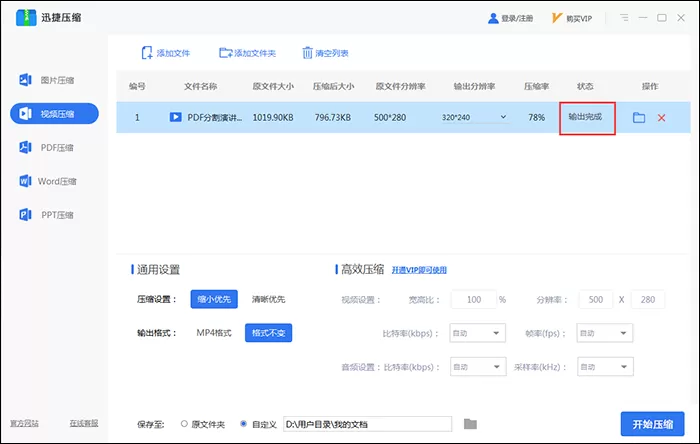The image size is (700, 444).
Task: Click the video play icon beside PDF分割演讲 file
Action: click(x=175, y=117)
